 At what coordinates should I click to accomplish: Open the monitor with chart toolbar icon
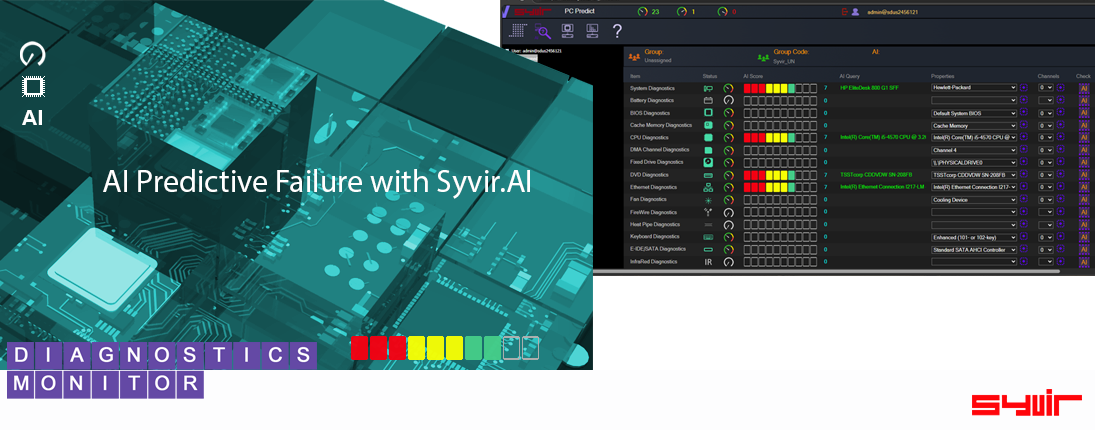point(591,31)
